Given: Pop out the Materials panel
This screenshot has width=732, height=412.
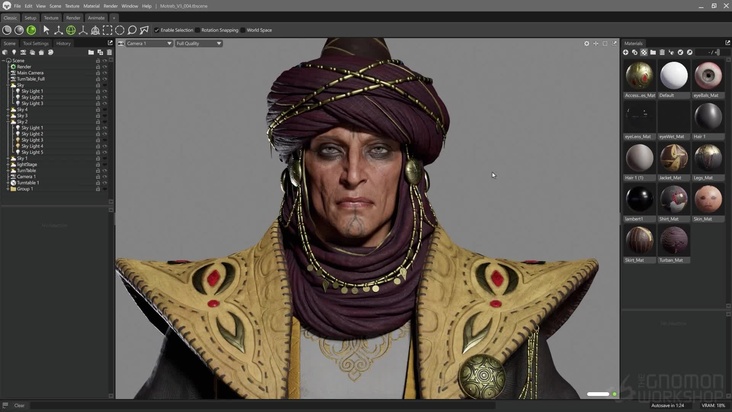Looking at the screenshot, I should point(727,43).
